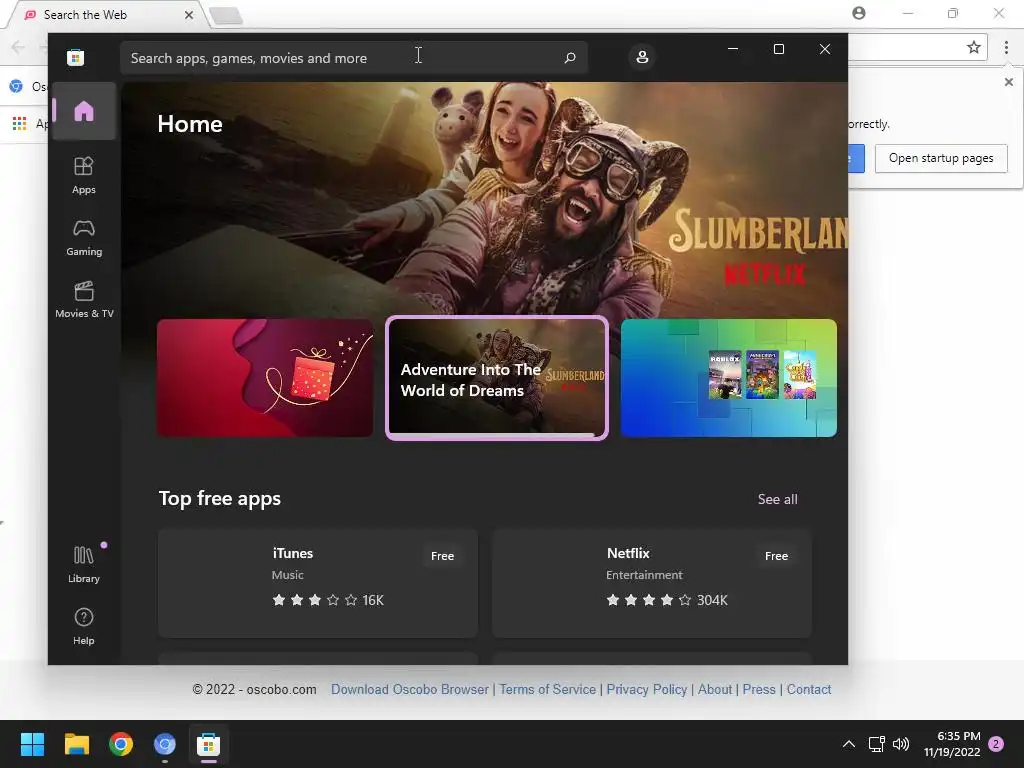
Task: Open the Windows Start menu
Action: pos(32,744)
